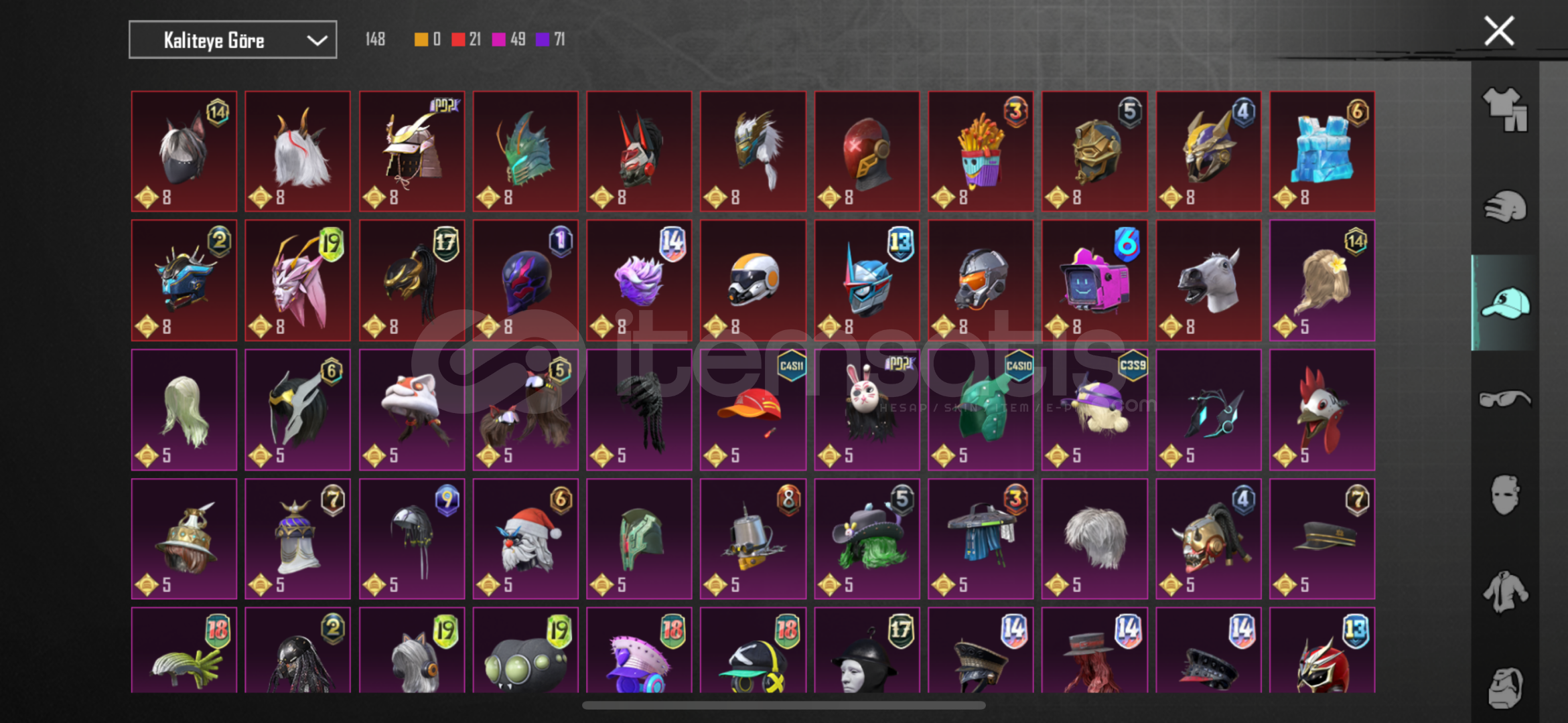1568x723 pixels.
Task: Choose the ice block helmet
Action: click(x=1322, y=151)
